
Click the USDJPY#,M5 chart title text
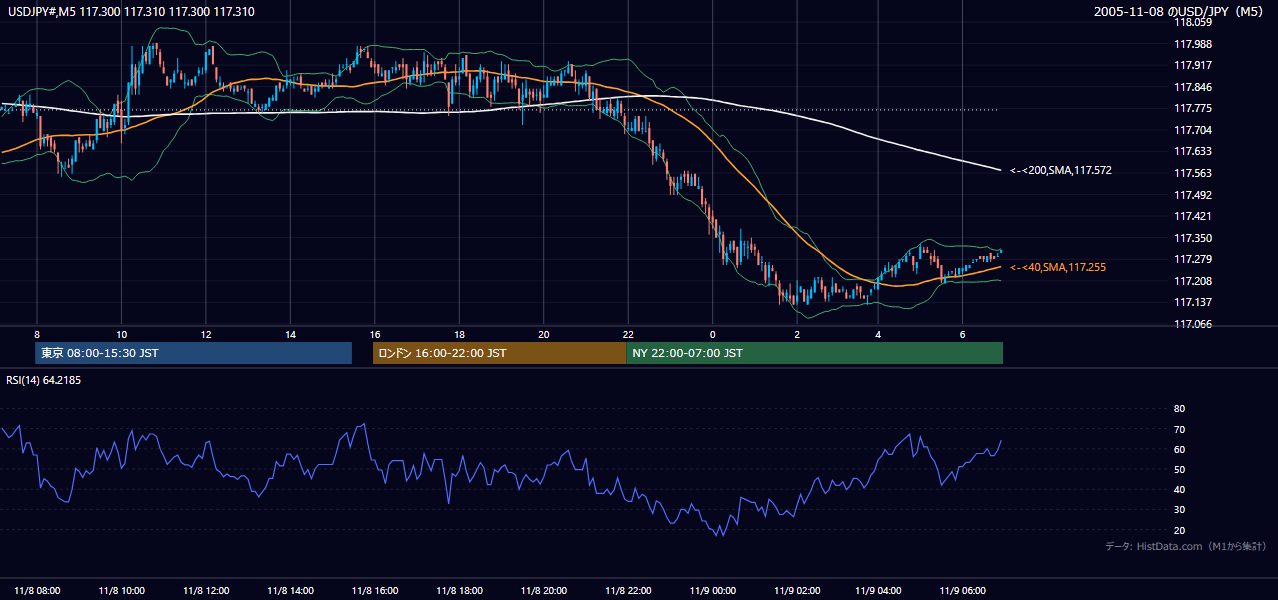pyautogui.click(x=131, y=12)
